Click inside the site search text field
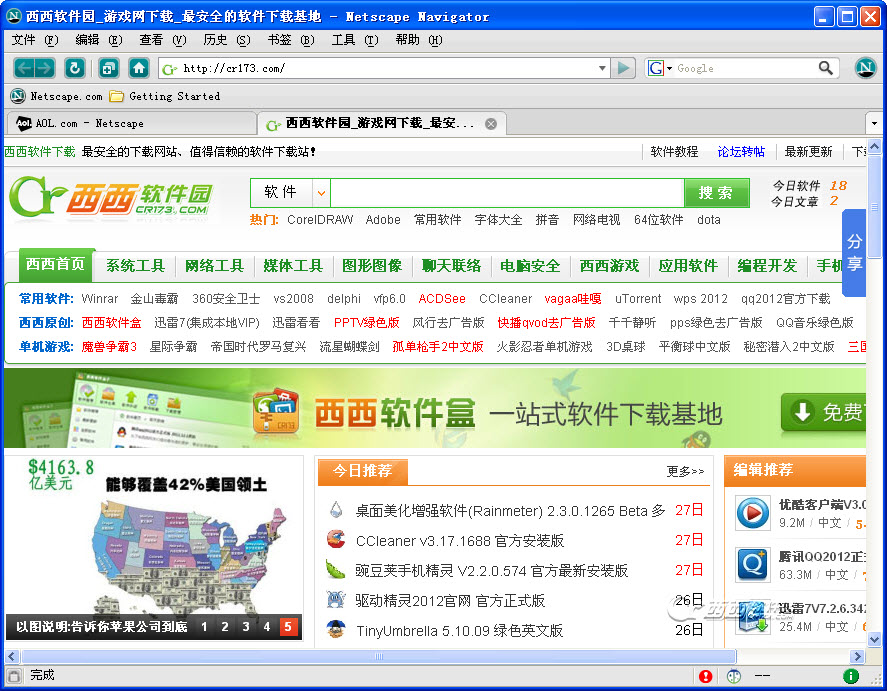Image resolution: width=887 pixels, height=691 pixels. 506,193
